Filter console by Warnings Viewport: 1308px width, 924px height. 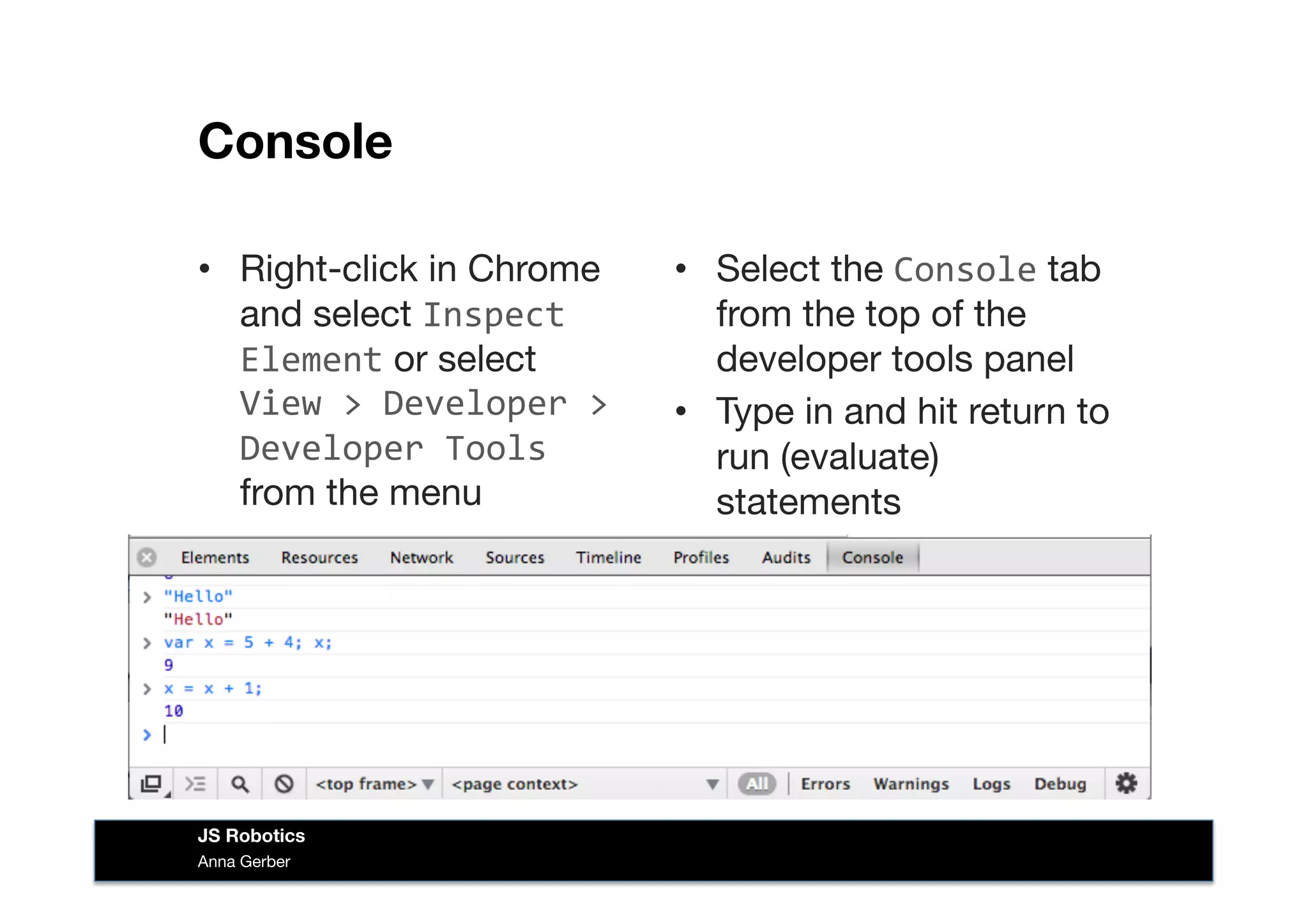[911, 784]
